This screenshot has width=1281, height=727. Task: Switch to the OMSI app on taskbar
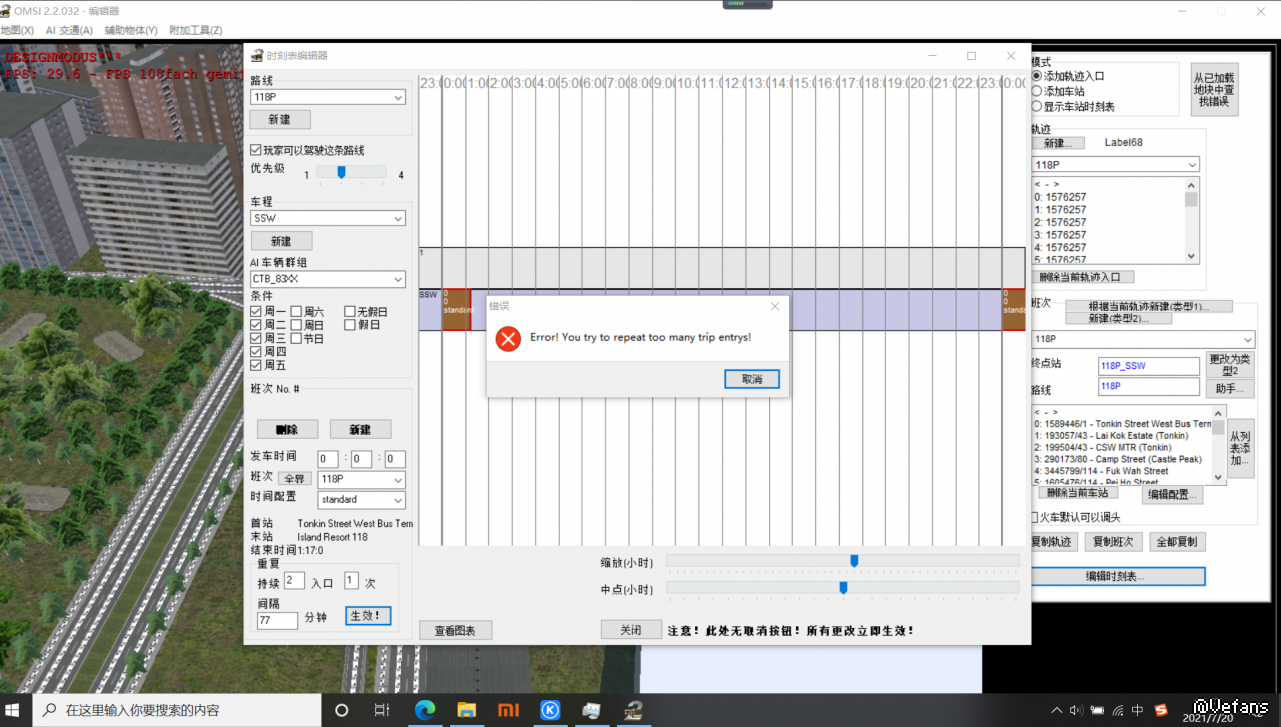tap(633, 710)
